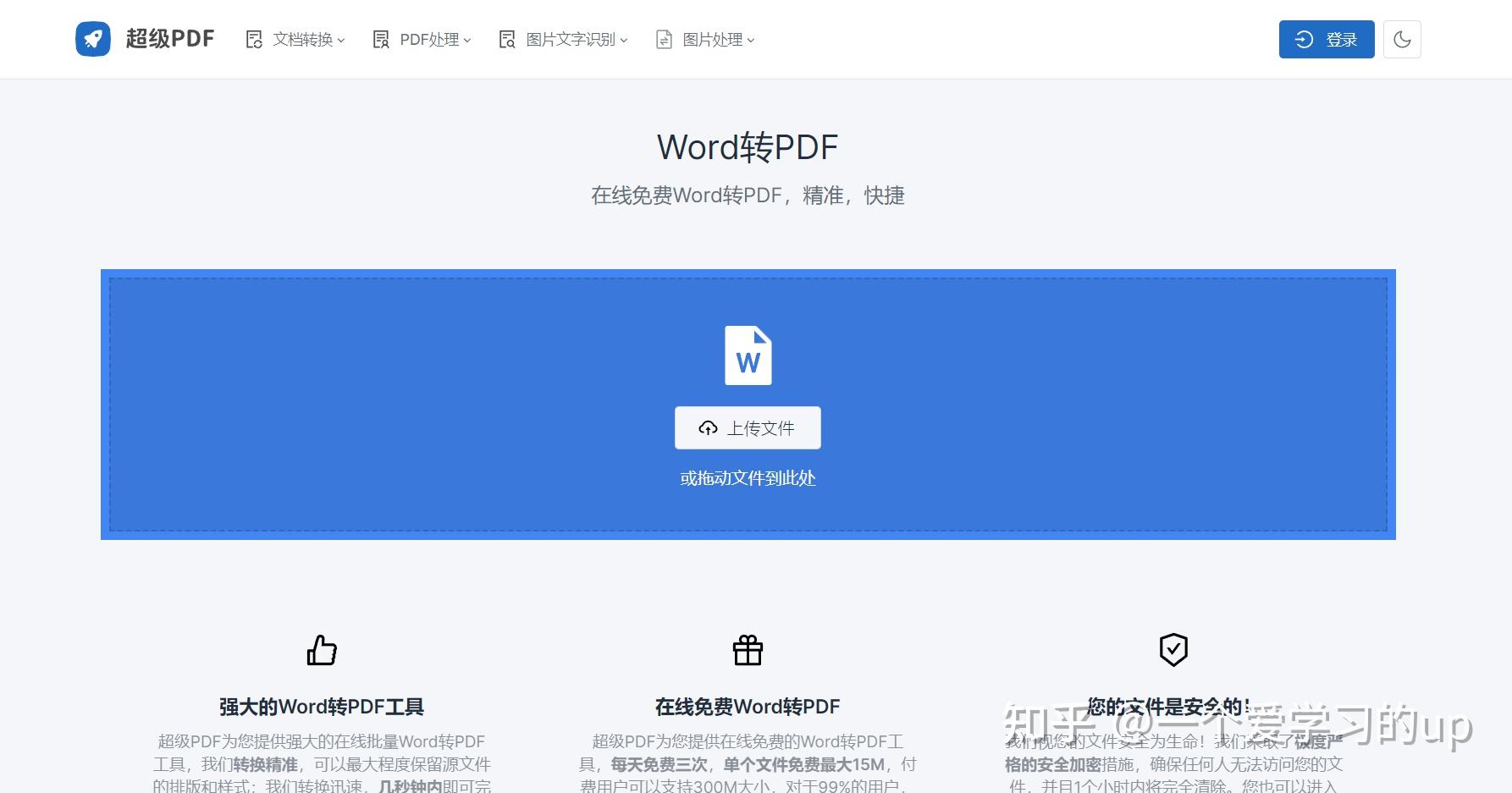Click the 在线免费Word转PDF feature heading
The width and height of the screenshot is (1512, 793).
click(x=748, y=707)
